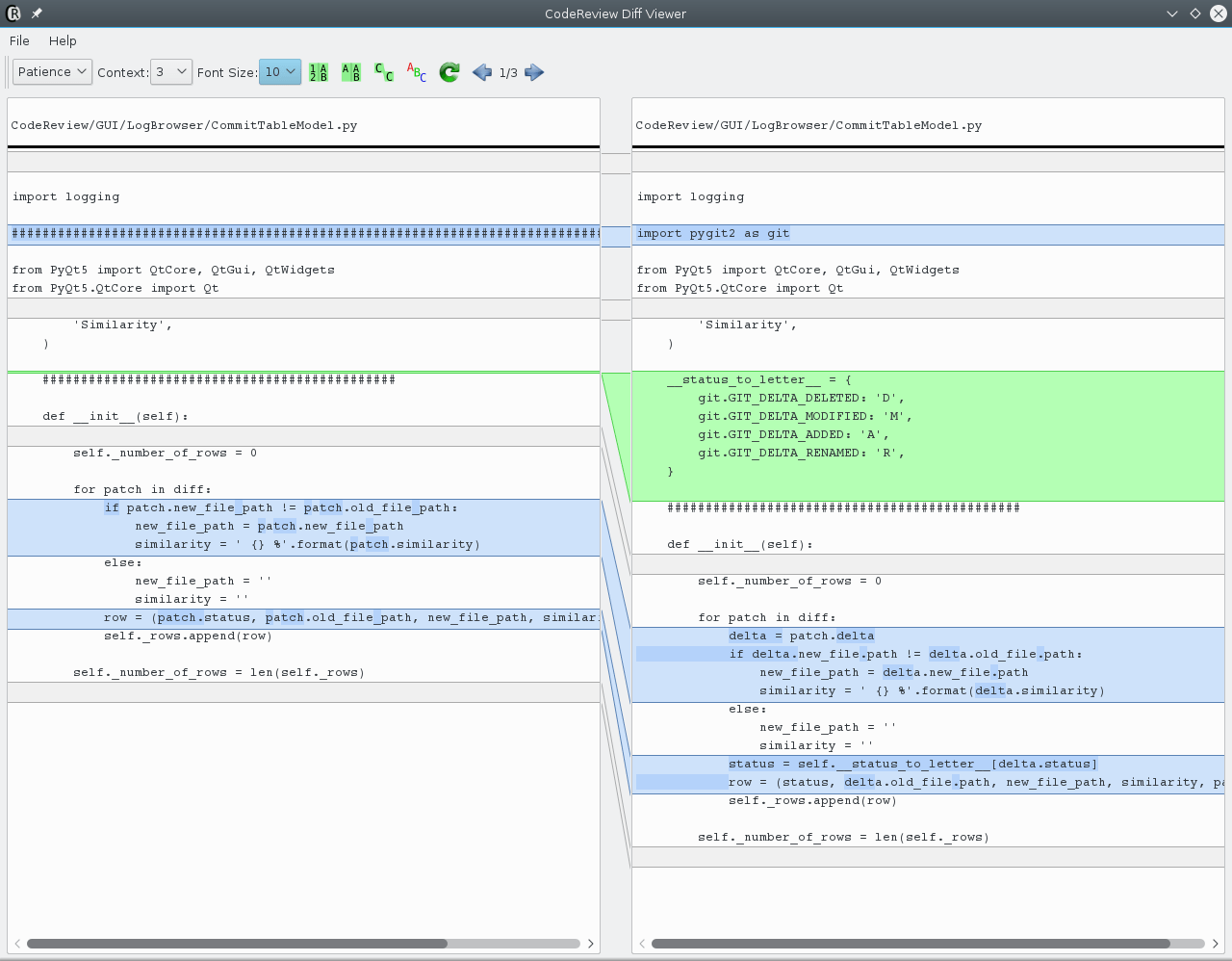Click the pin icon on the title bar
Screen dimensions: 1232x961
pos(35,13)
